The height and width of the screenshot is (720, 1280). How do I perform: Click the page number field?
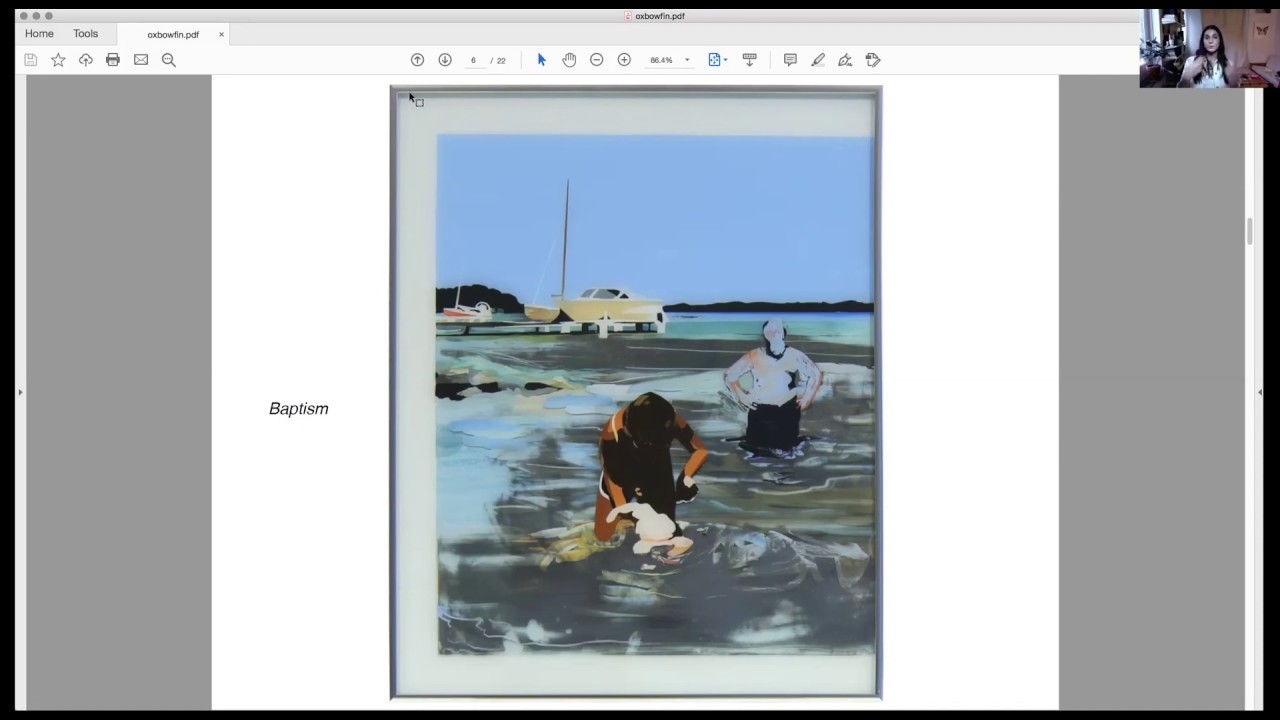pos(473,60)
